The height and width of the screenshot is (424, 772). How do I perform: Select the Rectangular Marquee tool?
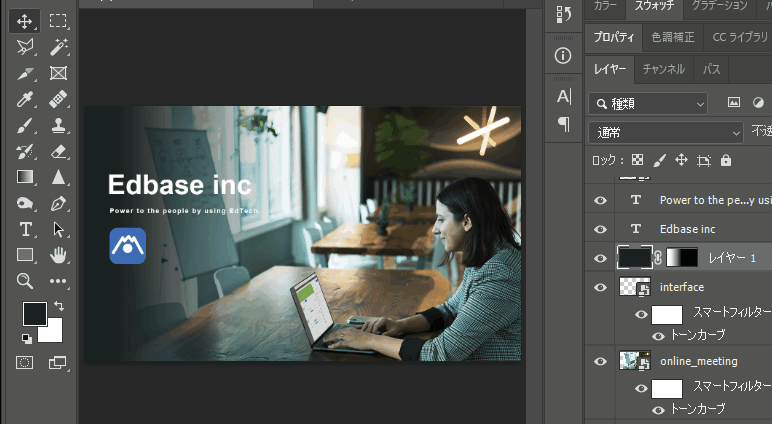[x=58, y=21]
